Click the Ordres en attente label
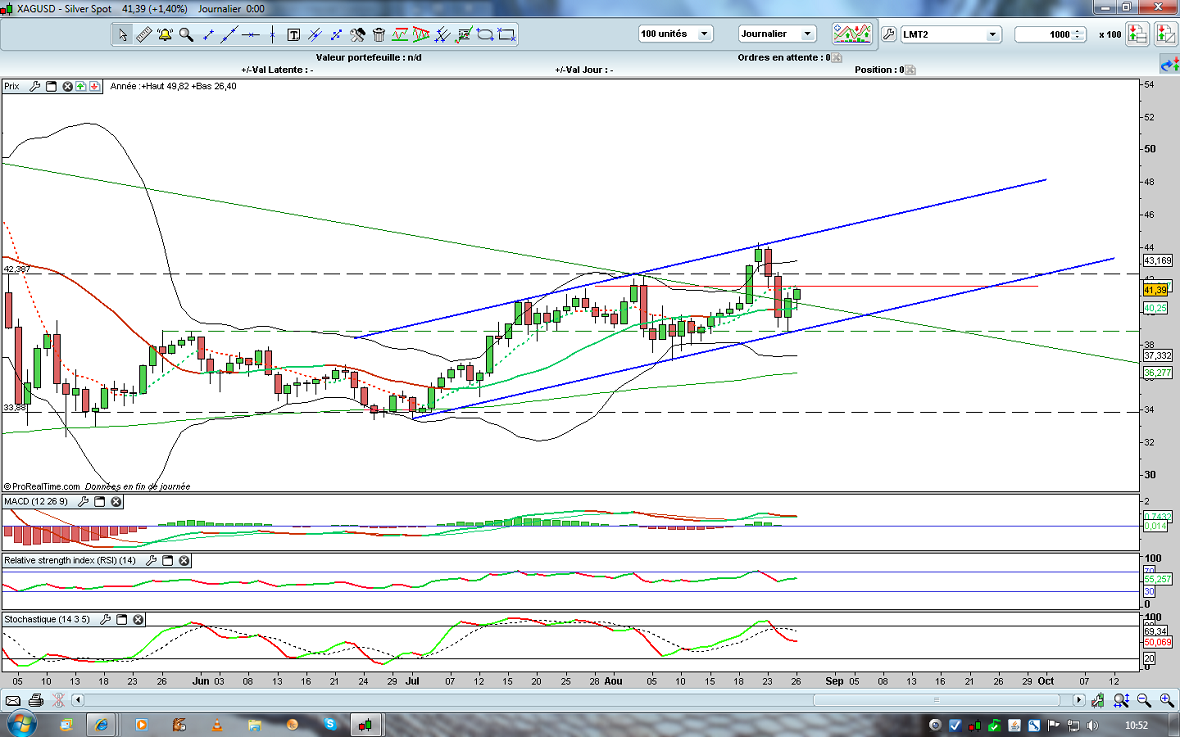 click(x=780, y=57)
